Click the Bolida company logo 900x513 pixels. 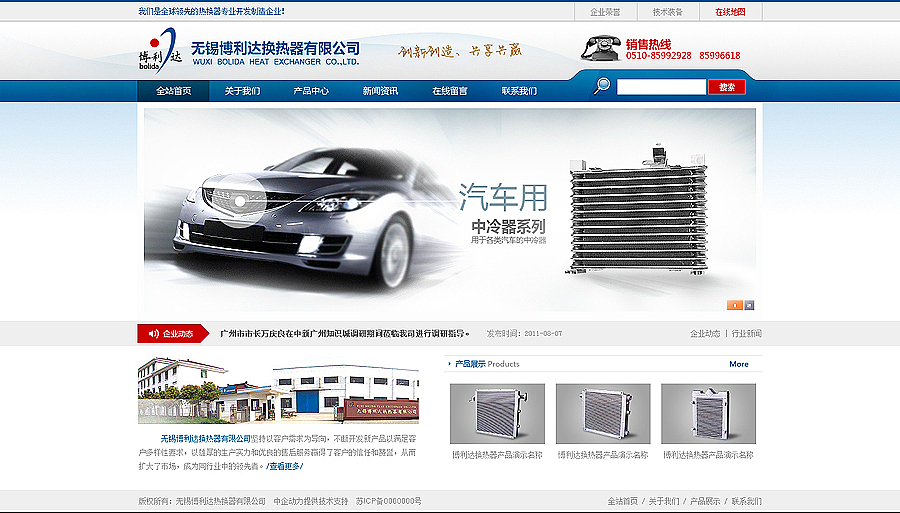(160, 51)
